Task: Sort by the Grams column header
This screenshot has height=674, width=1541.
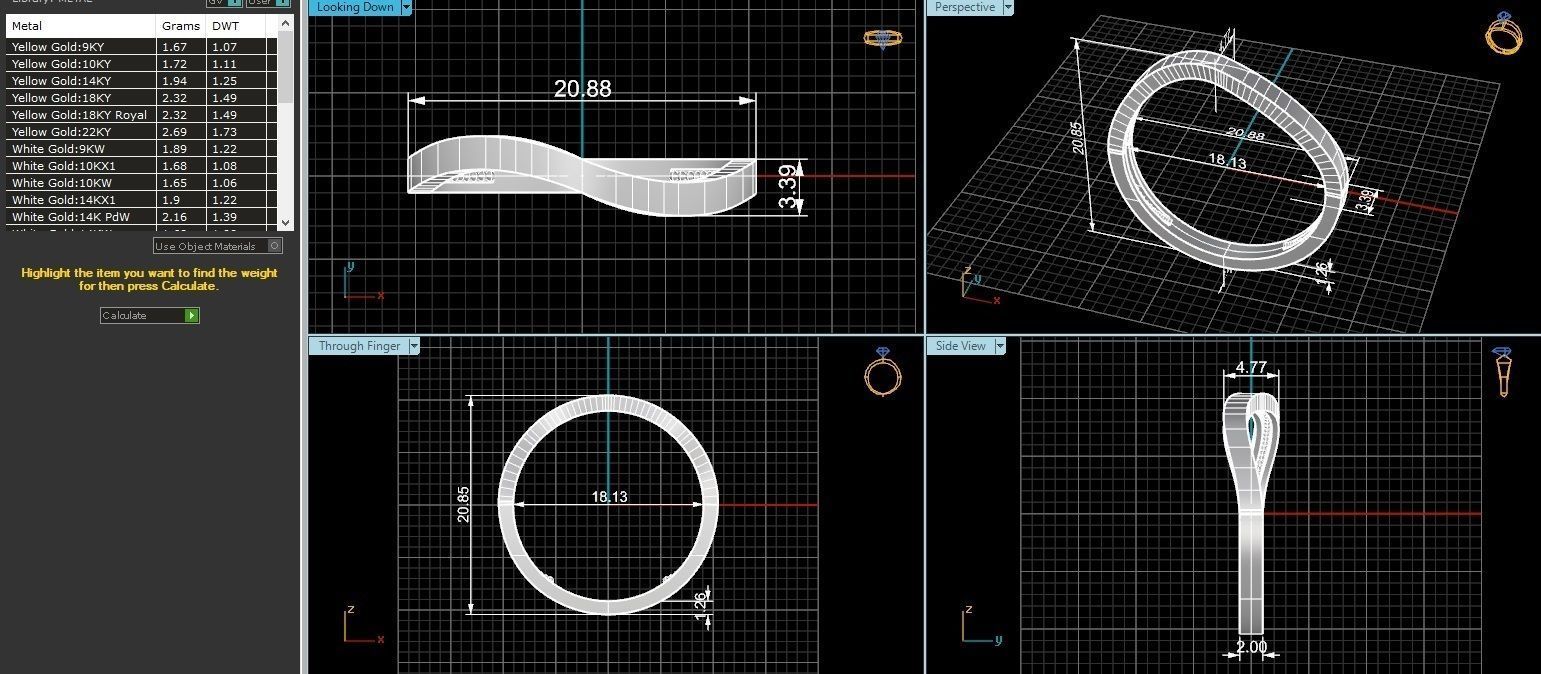Action: click(182, 26)
